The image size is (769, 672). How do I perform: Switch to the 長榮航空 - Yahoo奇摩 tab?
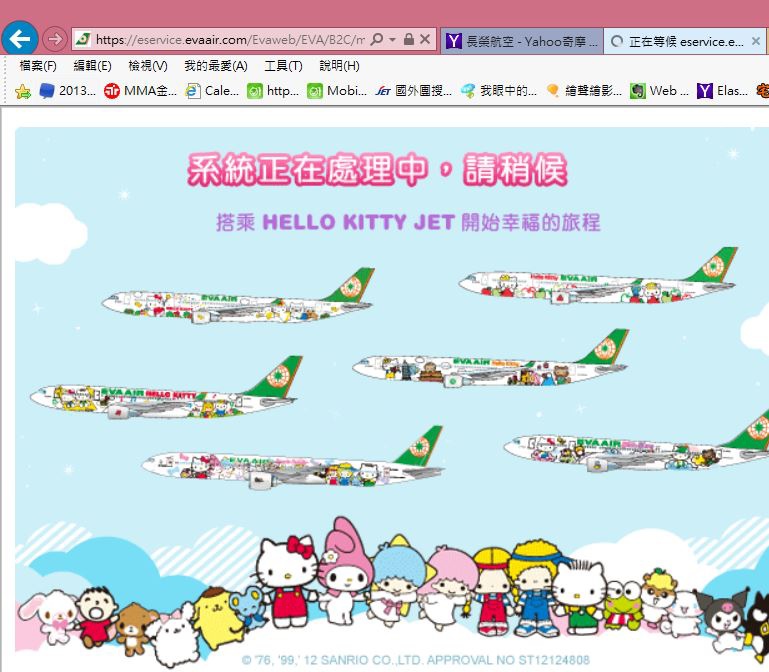coord(522,41)
